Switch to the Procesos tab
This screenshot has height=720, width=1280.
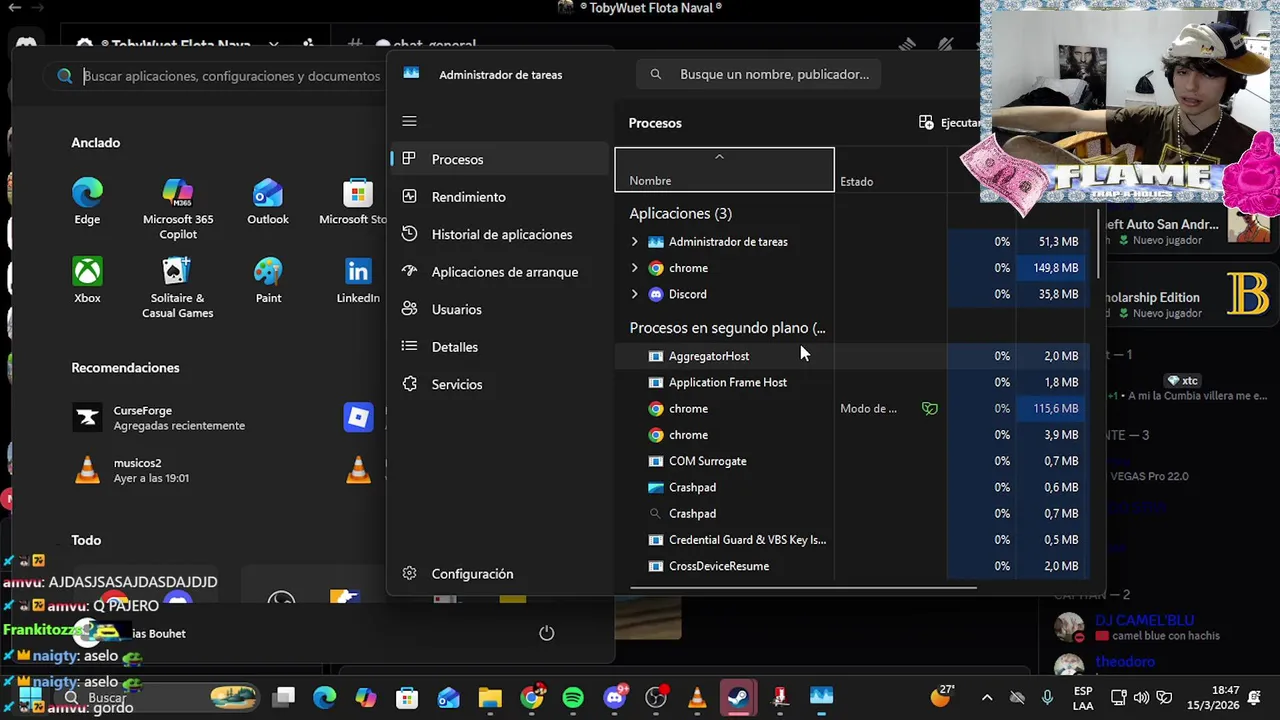(500, 159)
